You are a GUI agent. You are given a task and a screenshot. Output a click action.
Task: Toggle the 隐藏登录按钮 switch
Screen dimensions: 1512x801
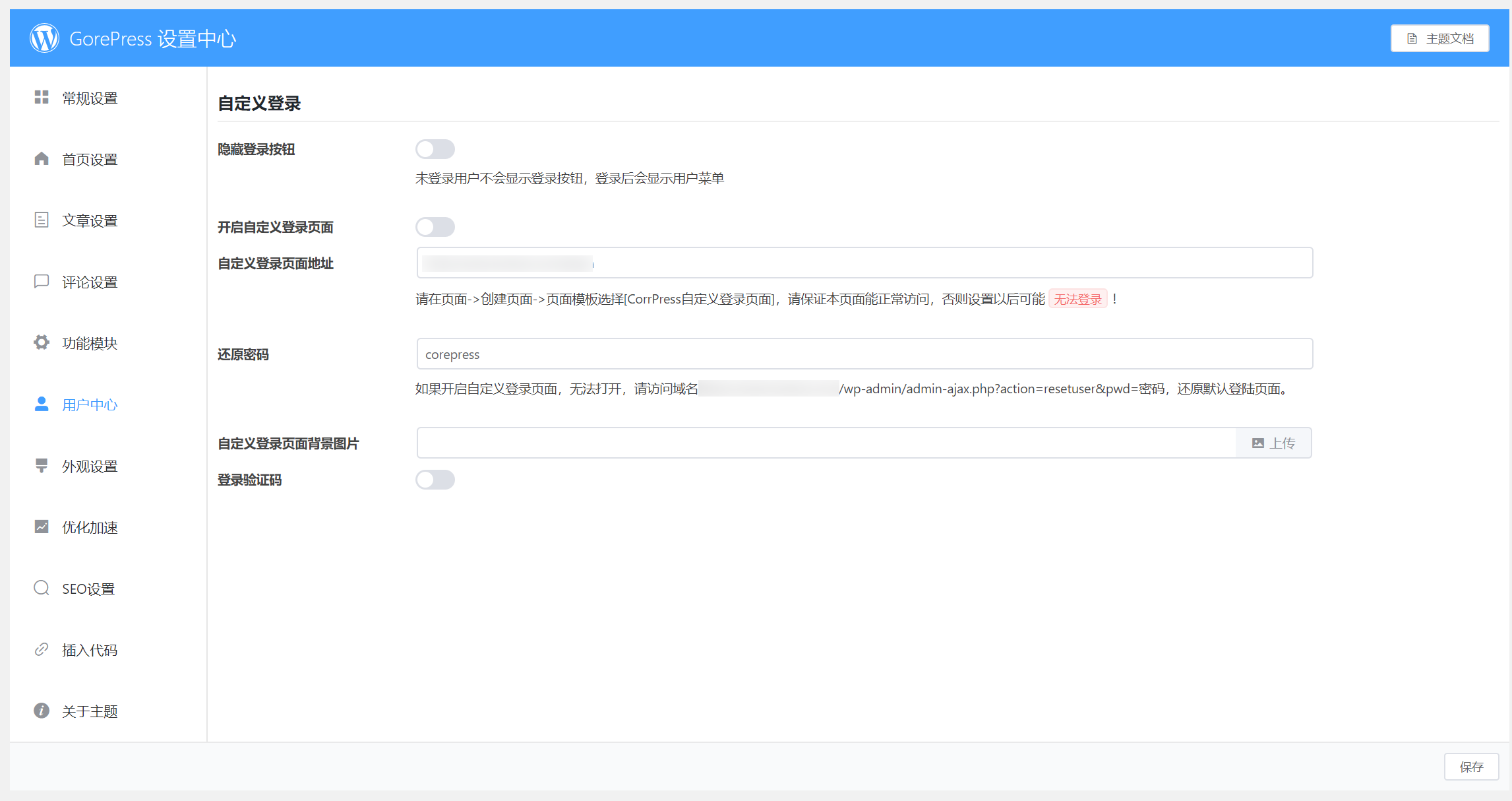435,149
